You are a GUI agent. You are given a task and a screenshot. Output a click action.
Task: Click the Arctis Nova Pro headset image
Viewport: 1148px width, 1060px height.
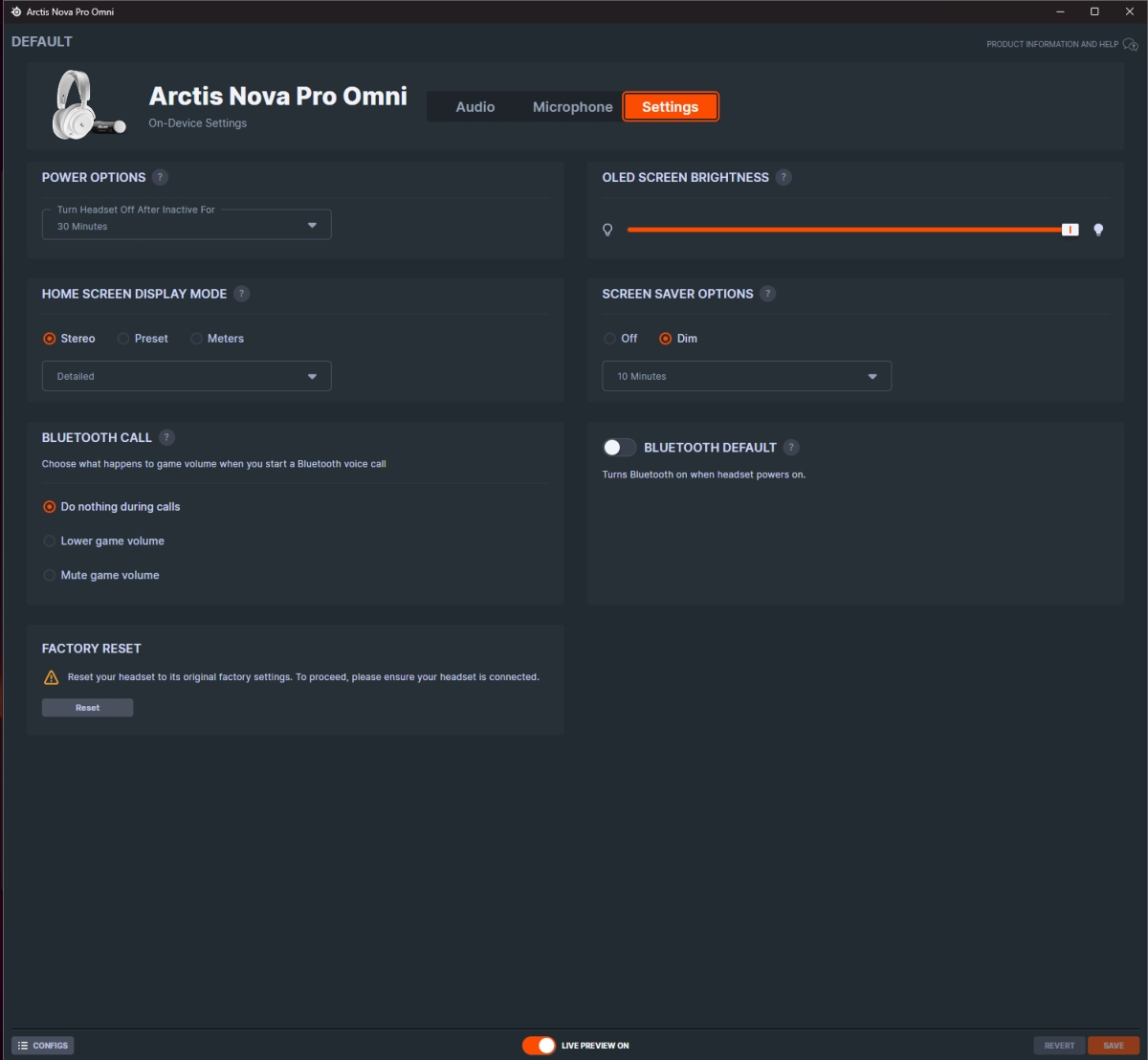tap(87, 105)
